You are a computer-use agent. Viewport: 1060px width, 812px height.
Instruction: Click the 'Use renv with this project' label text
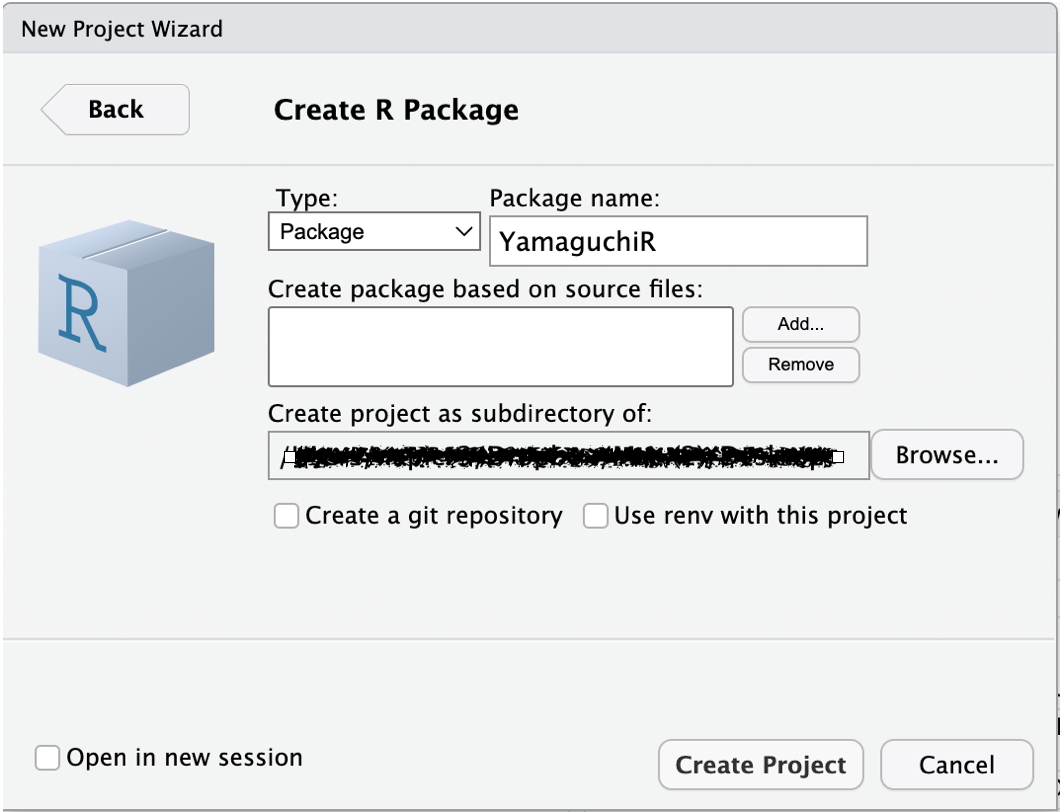(760, 516)
